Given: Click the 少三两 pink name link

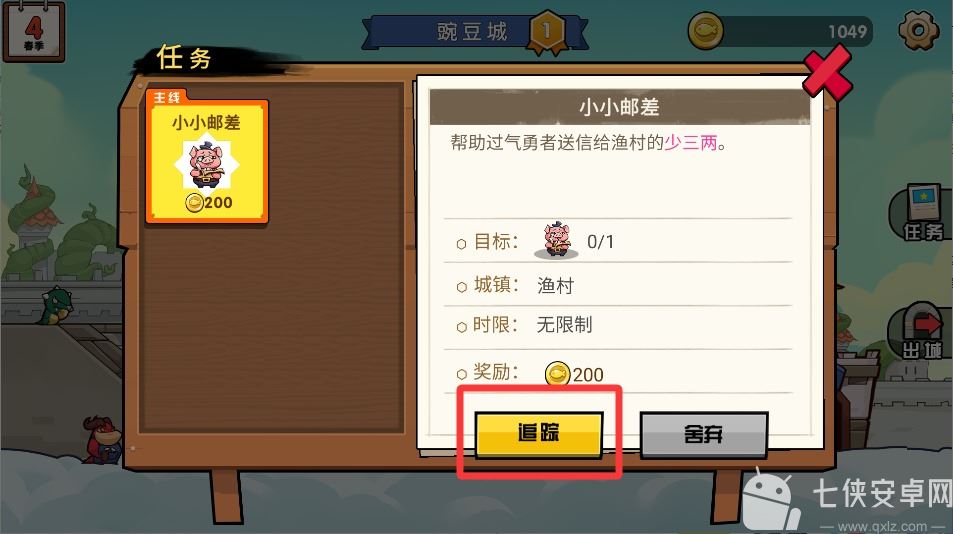Looking at the screenshot, I should pos(690,143).
